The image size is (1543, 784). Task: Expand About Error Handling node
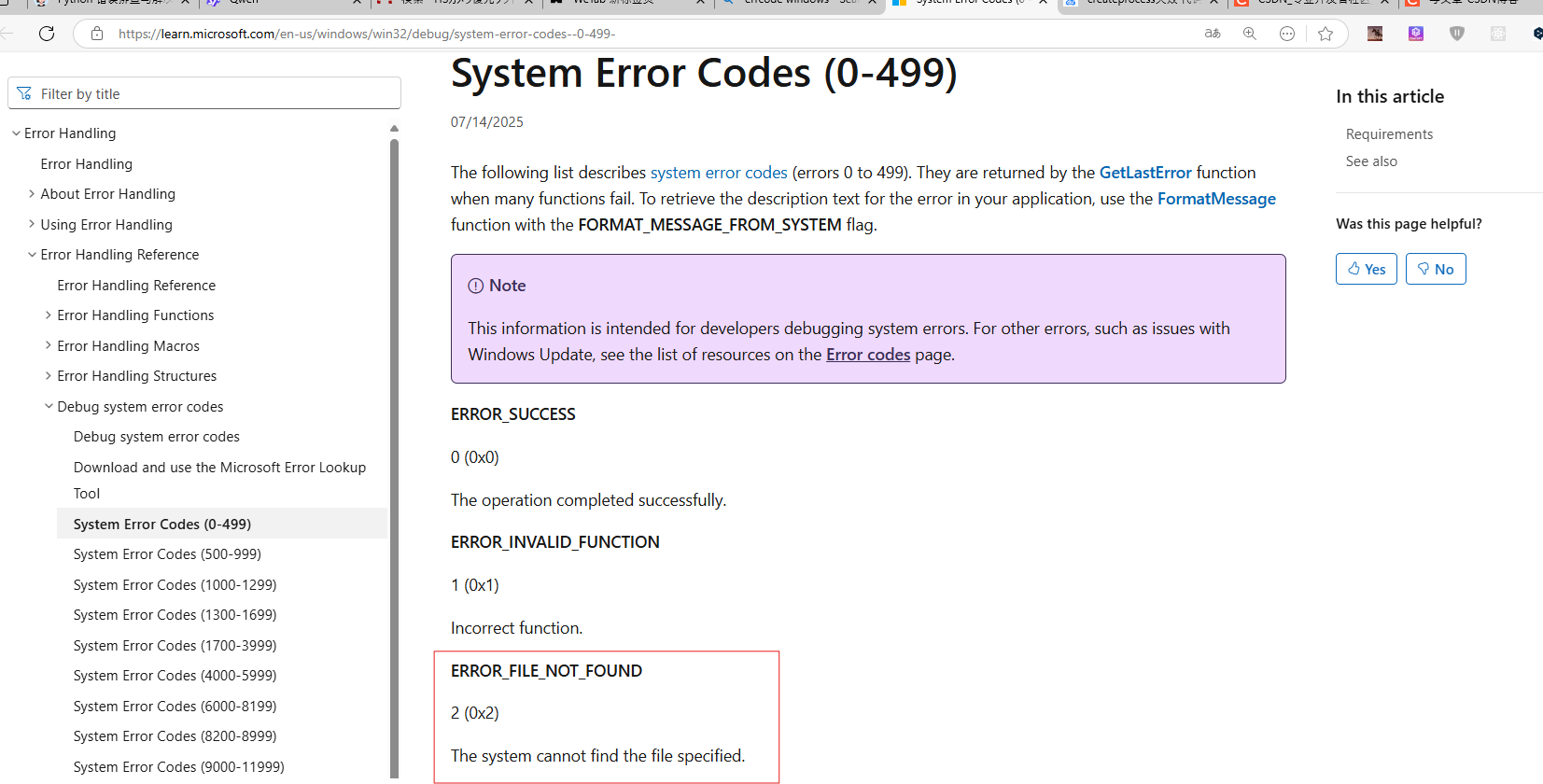tap(33, 194)
